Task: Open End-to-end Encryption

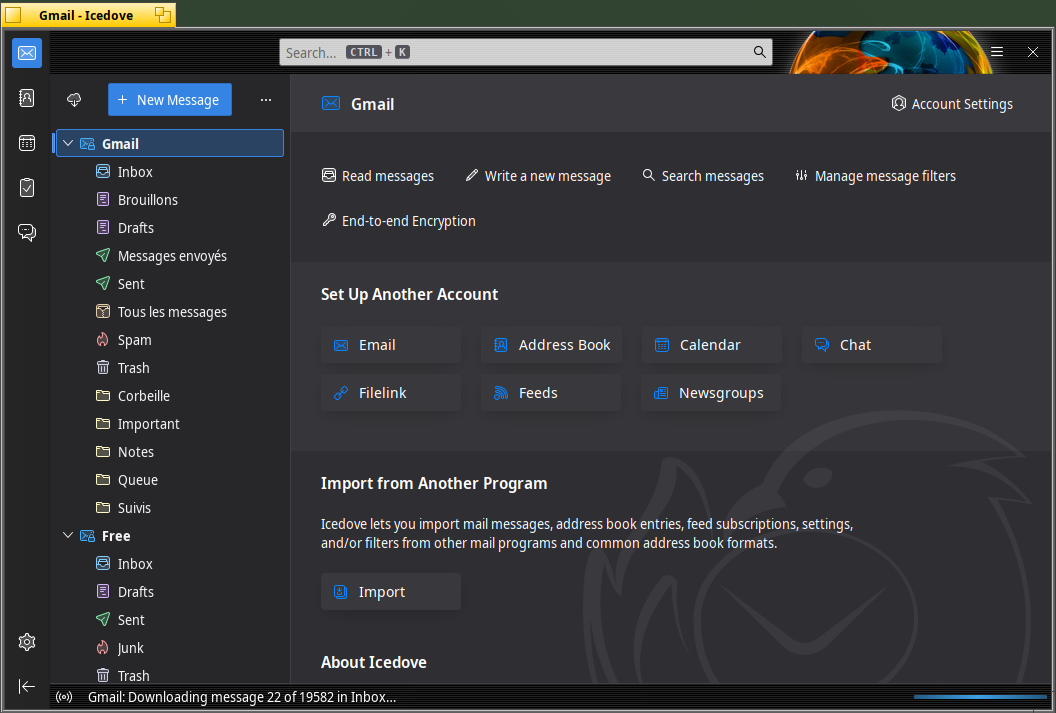Action: pos(399,221)
